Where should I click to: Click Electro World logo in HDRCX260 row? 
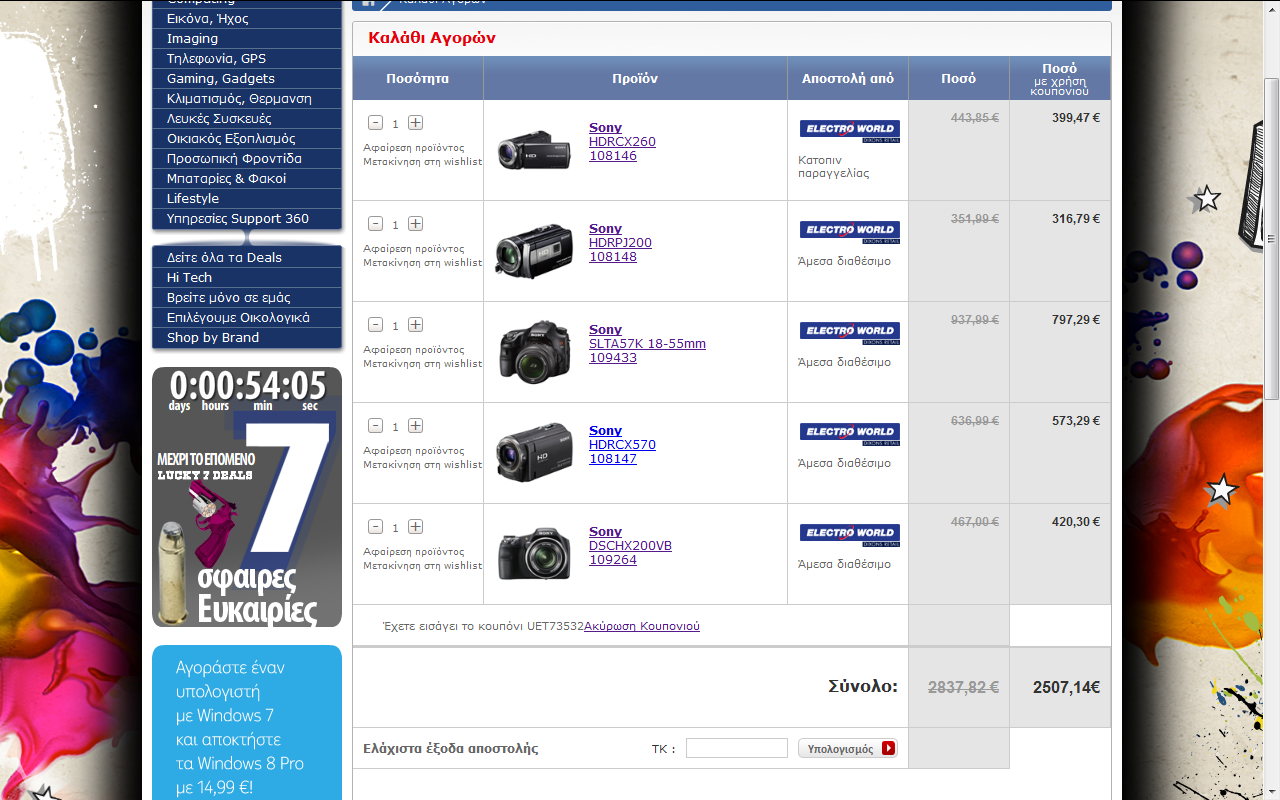(x=850, y=131)
